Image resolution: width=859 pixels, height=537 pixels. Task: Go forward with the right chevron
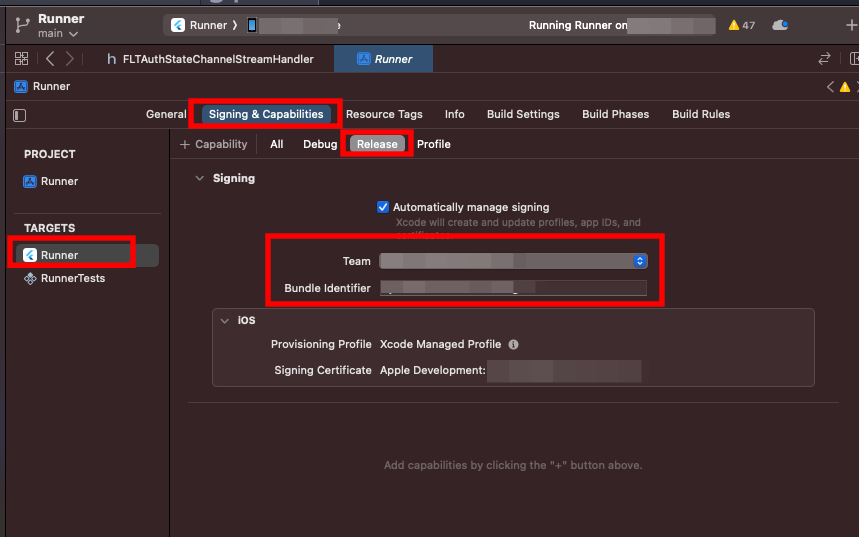(70, 59)
